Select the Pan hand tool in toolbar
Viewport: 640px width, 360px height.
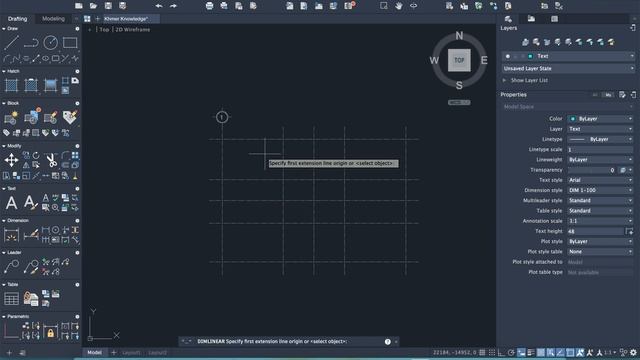click(399, 6)
